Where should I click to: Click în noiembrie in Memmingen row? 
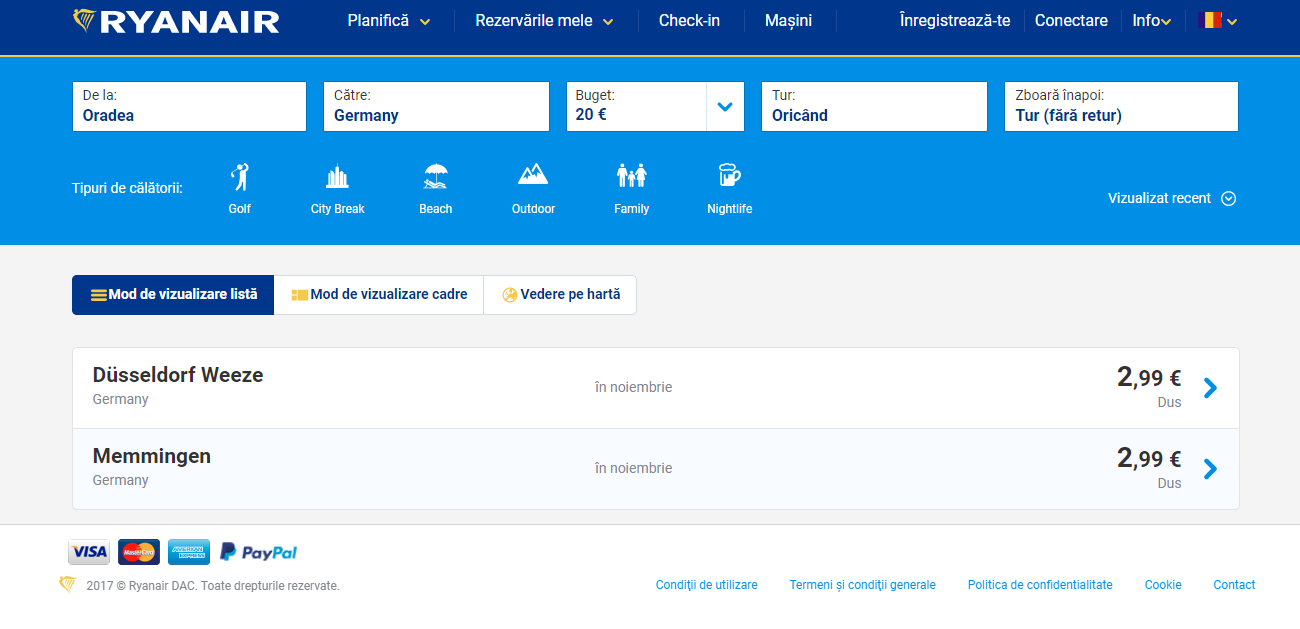pyautogui.click(x=633, y=468)
